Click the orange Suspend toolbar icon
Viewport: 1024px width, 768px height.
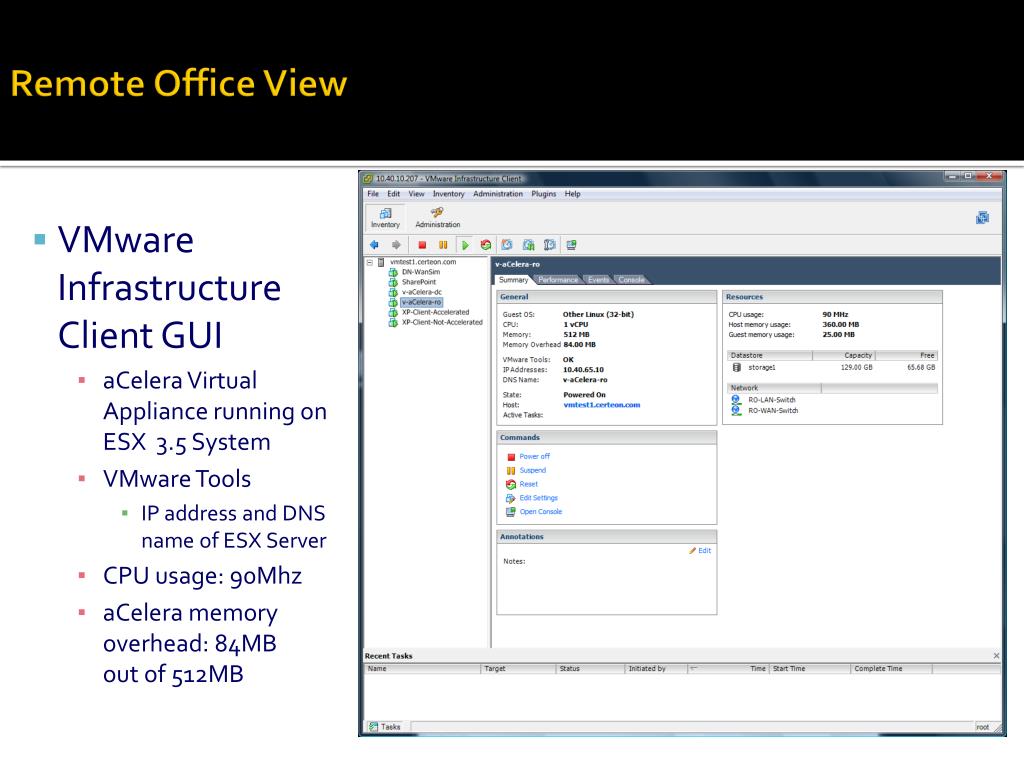[443, 245]
